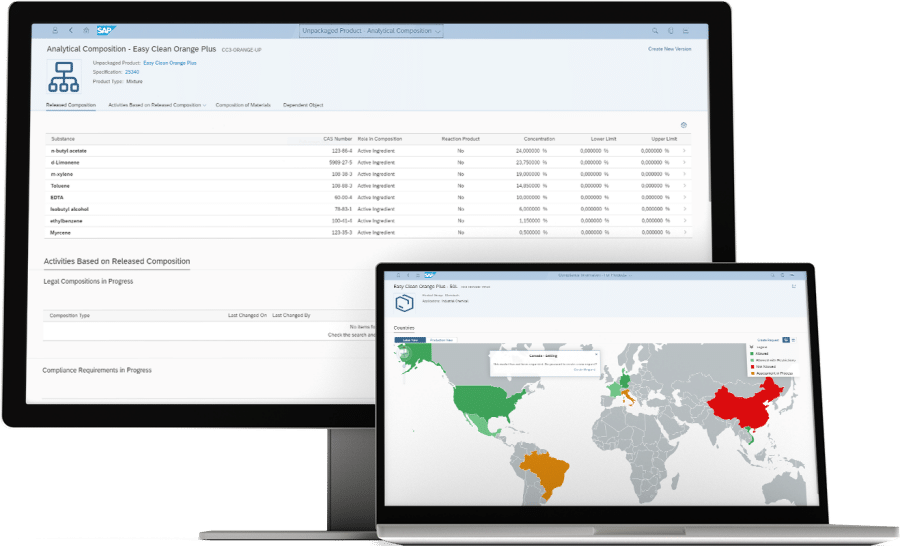The width and height of the screenshot is (900, 546).
Task: Go to home icon in laptop header
Action: click(417, 276)
